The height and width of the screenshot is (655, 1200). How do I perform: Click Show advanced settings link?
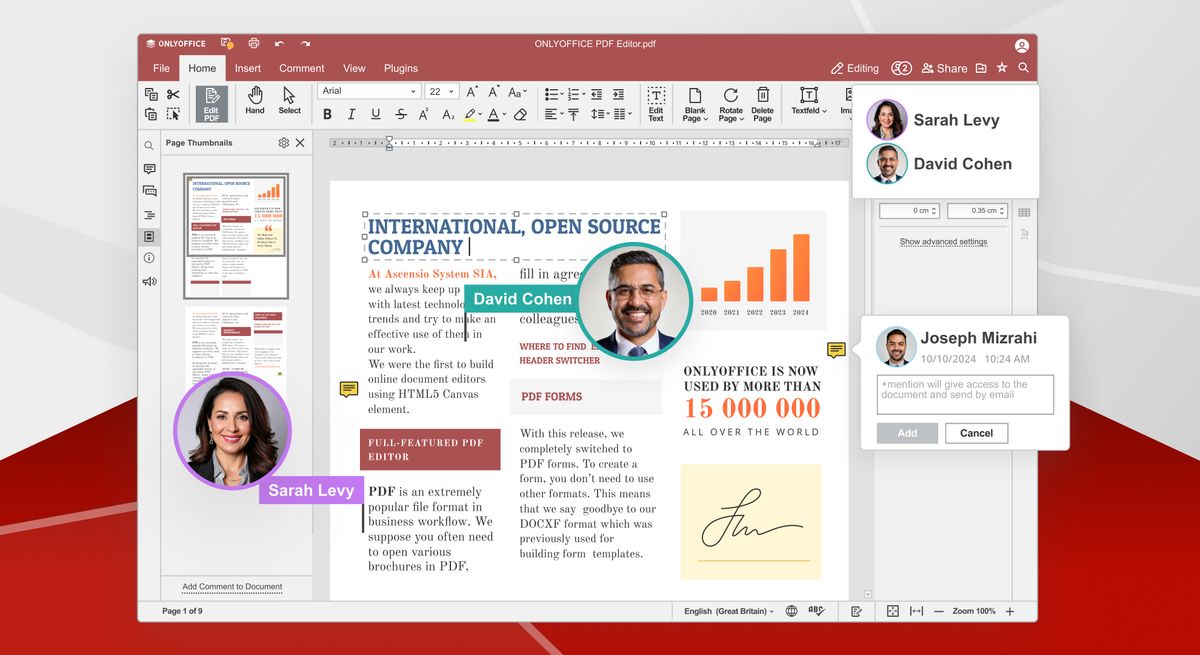coord(943,242)
